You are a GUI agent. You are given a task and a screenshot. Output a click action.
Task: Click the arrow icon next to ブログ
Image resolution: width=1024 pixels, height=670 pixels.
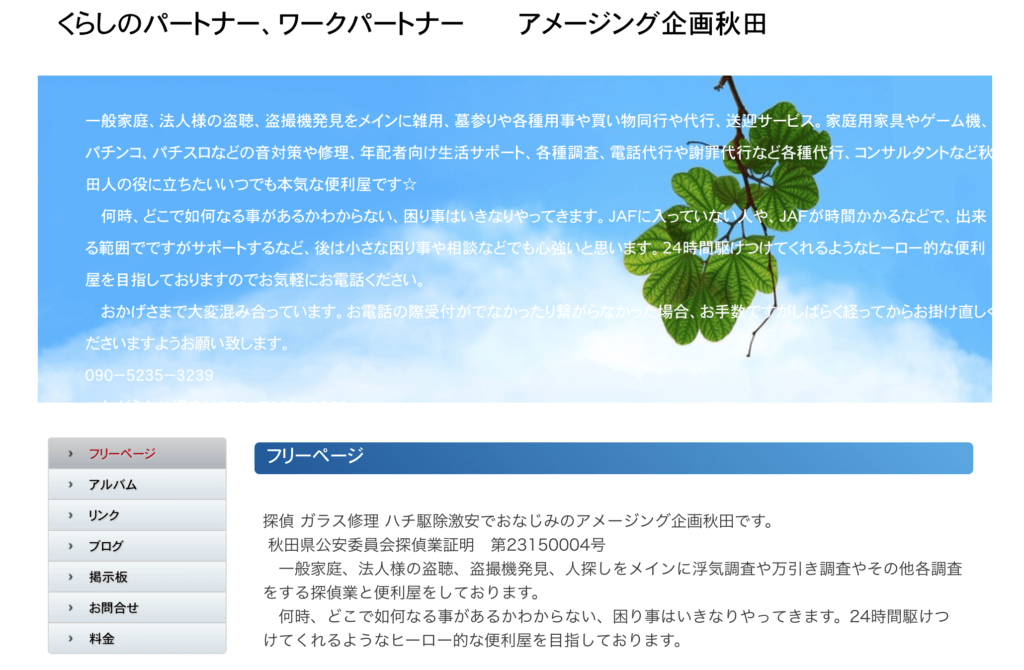68,546
